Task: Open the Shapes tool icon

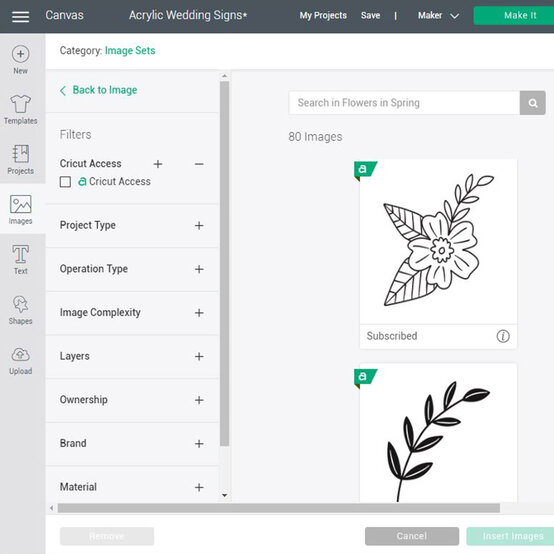Action: click(20, 304)
